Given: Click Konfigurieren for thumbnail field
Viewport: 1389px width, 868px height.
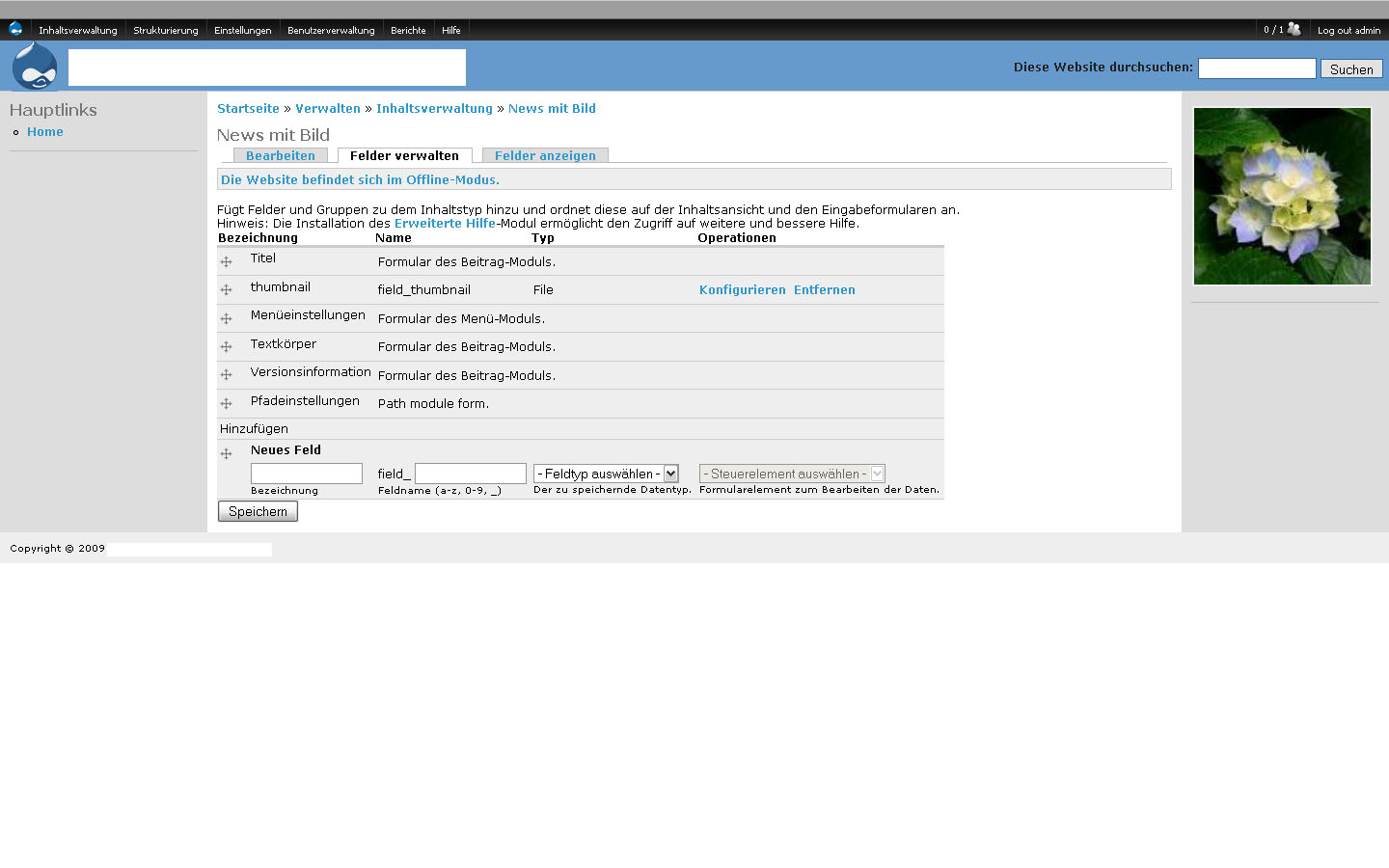Looking at the screenshot, I should (x=742, y=289).
